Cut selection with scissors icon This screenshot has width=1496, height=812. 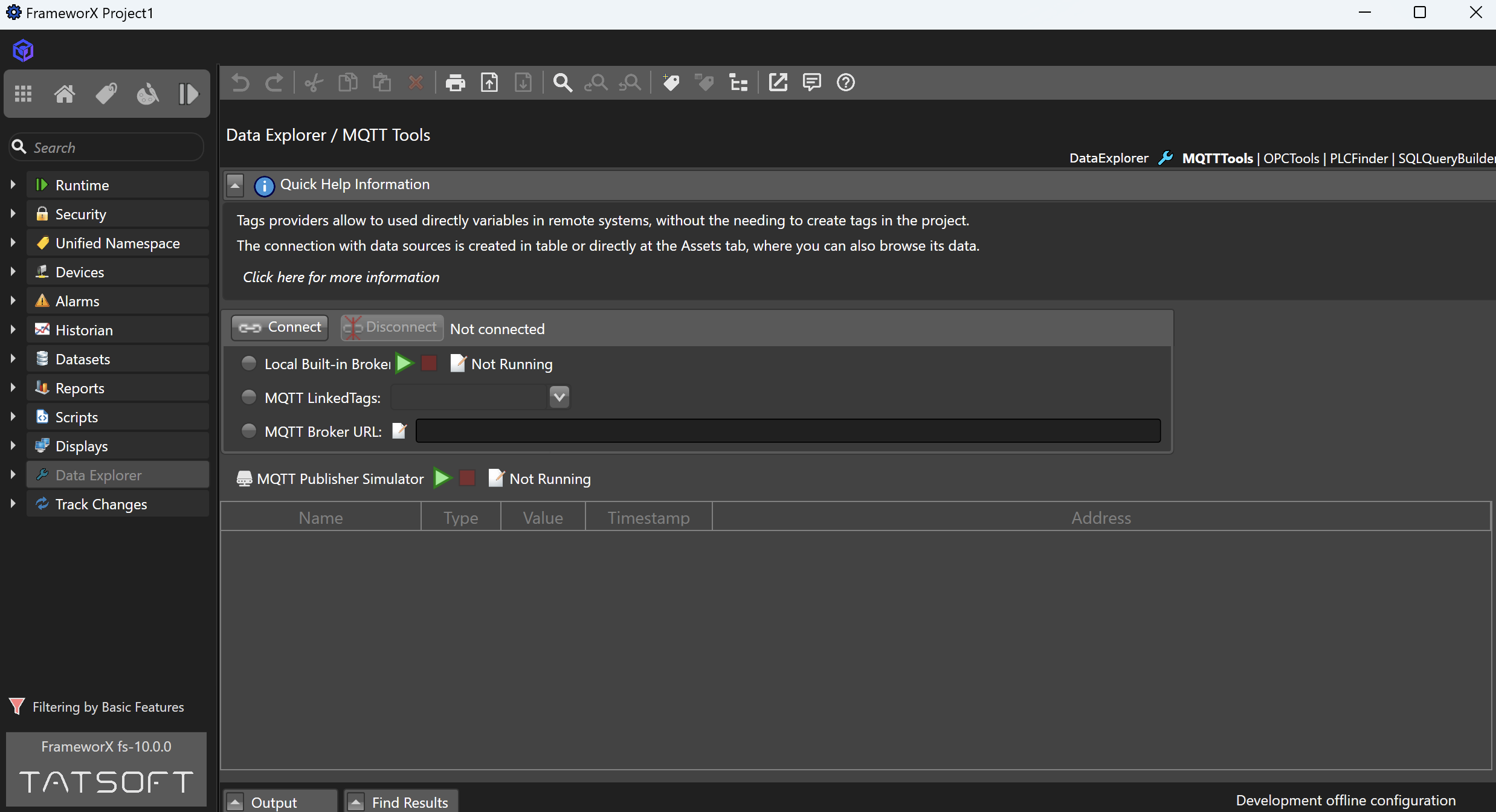point(314,82)
